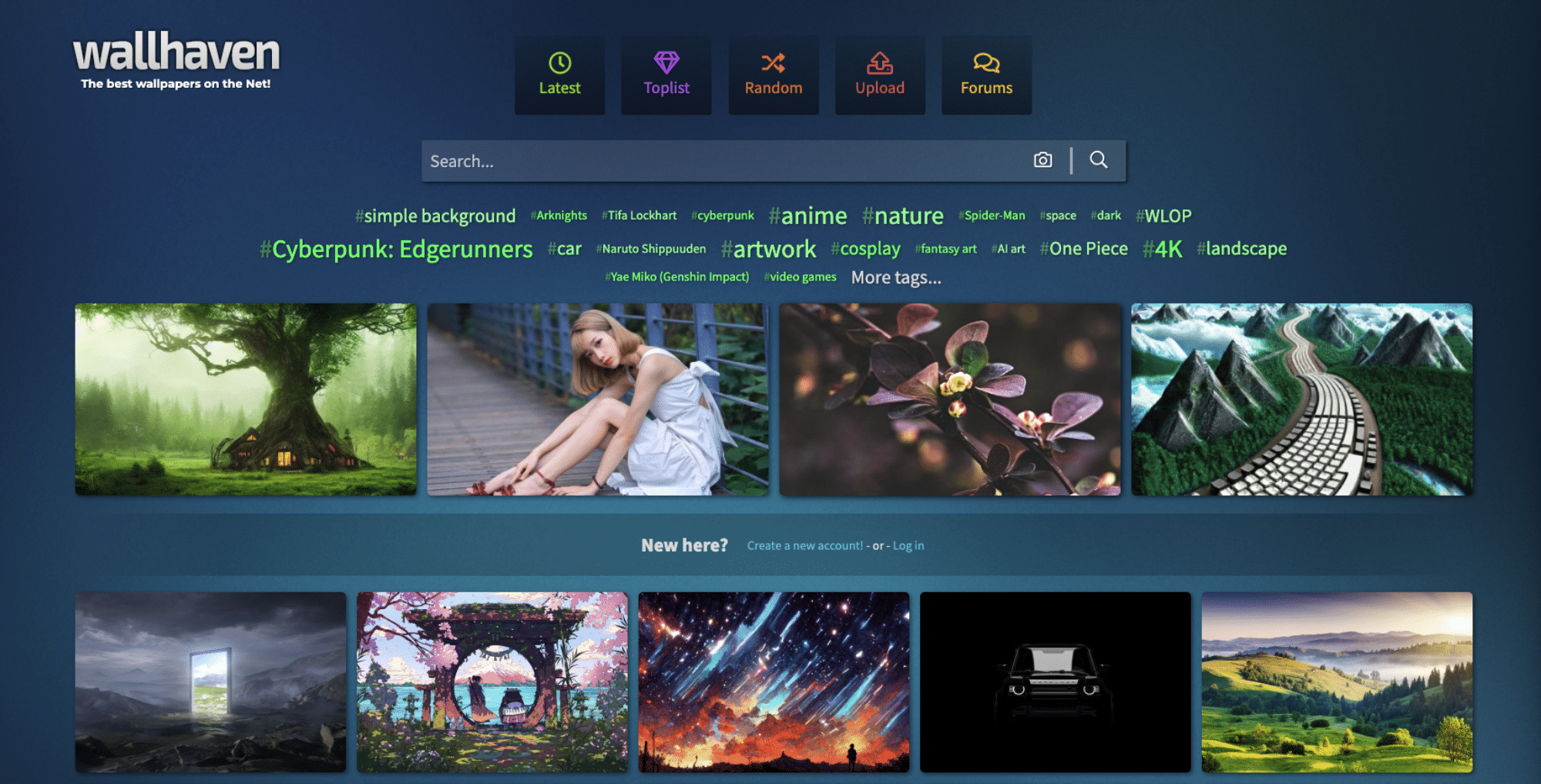Open the meteor shower sky wallpaper

[x=774, y=682]
